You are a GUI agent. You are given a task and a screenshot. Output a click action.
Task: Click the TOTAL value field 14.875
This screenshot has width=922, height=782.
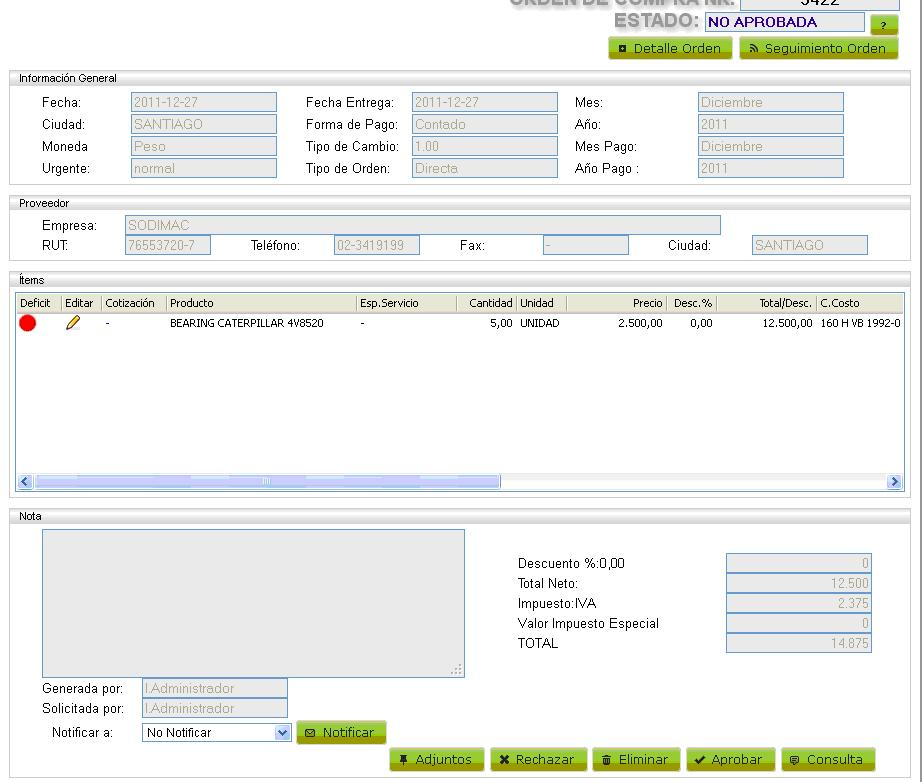(799, 643)
